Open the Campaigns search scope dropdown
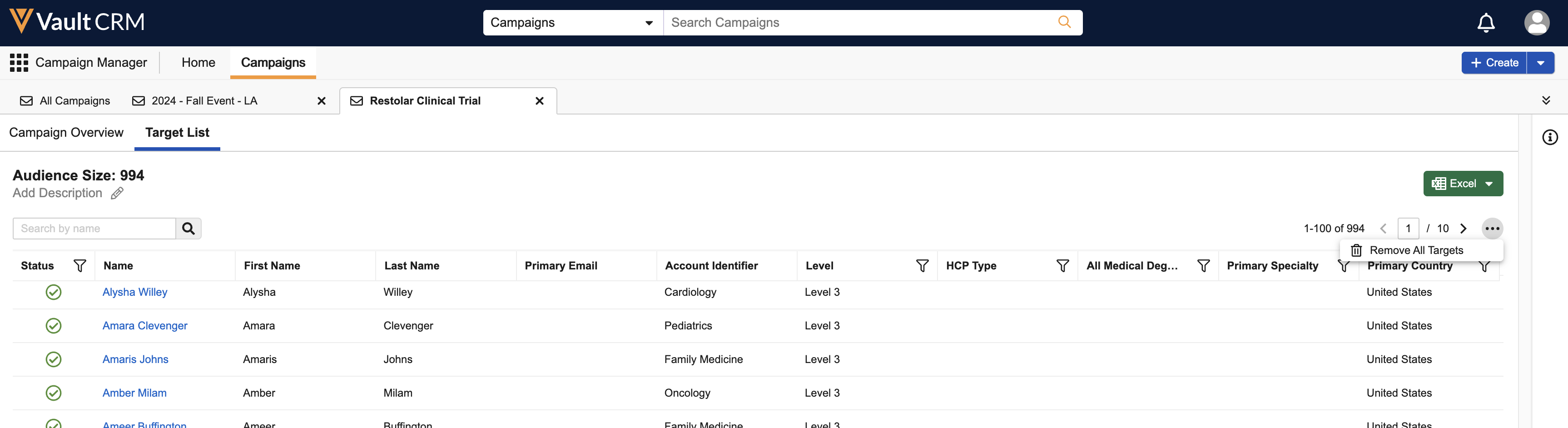1568x428 pixels. tap(572, 23)
